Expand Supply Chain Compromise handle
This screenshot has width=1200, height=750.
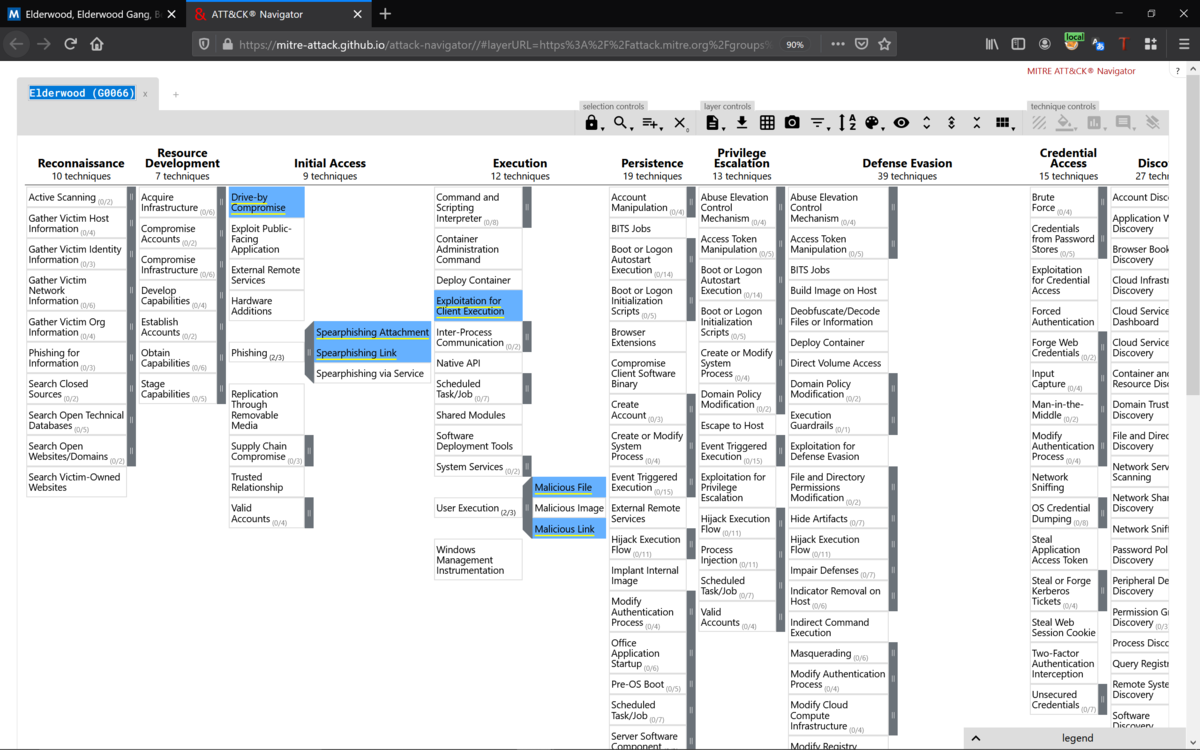(x=309, y=451)
